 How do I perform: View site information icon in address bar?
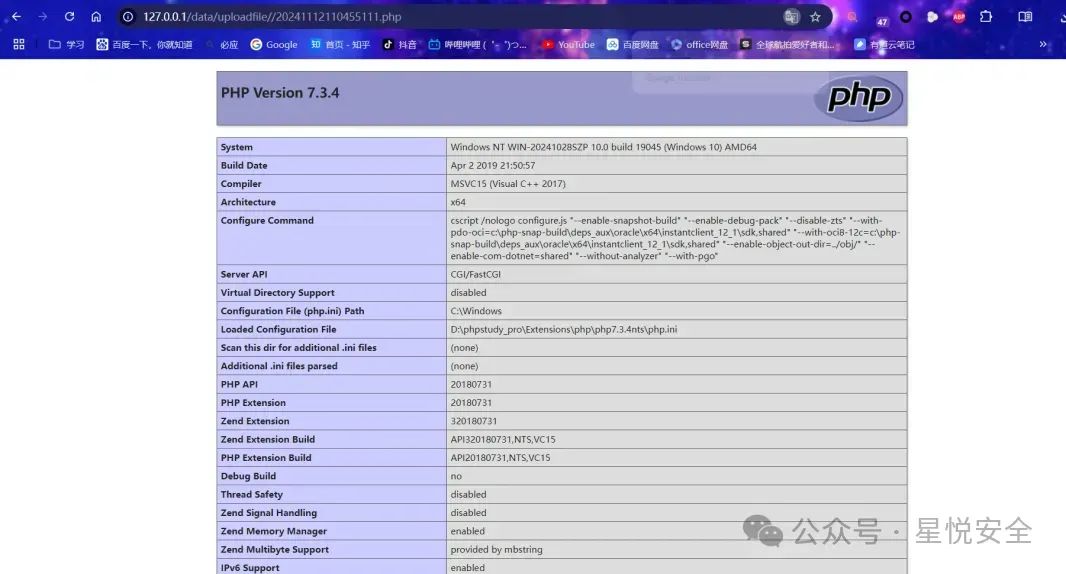coord(128,16)
